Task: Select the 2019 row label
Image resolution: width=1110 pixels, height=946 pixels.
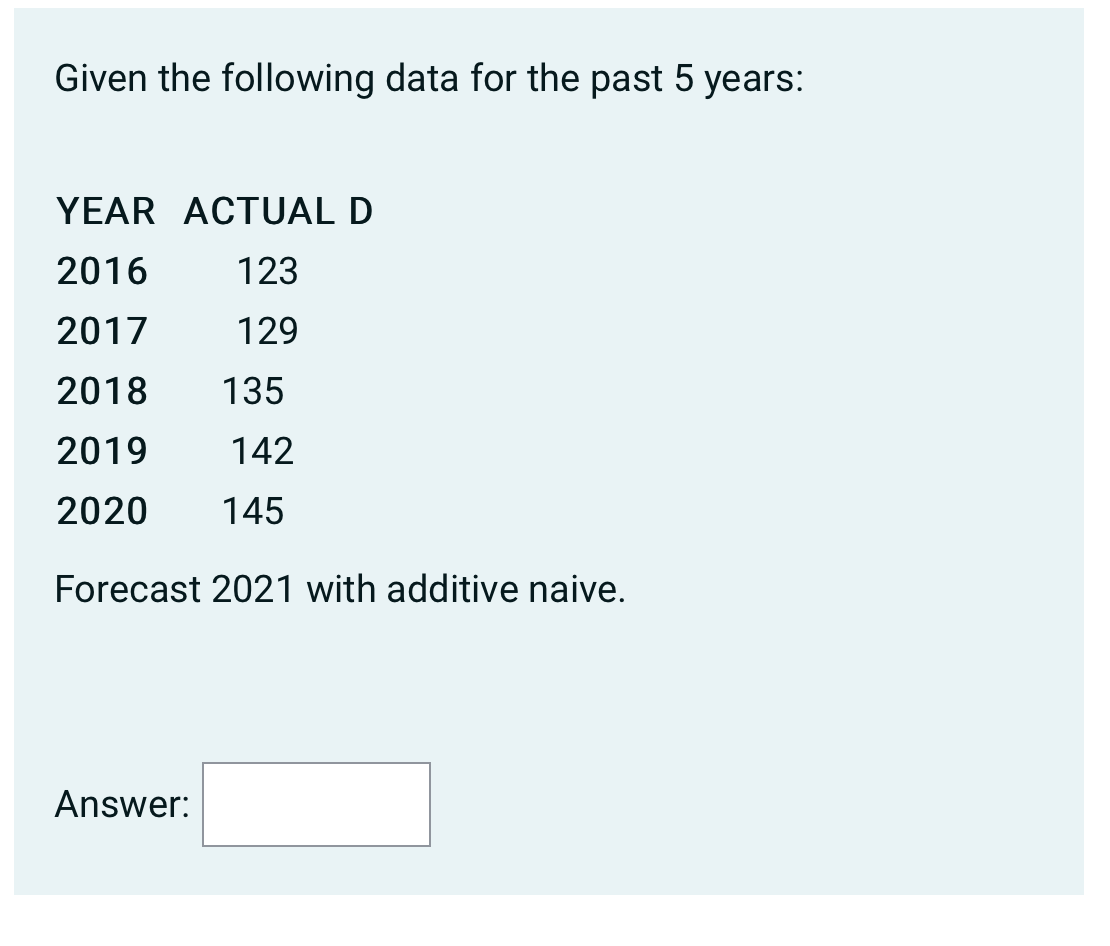Action: pos(101,451)
